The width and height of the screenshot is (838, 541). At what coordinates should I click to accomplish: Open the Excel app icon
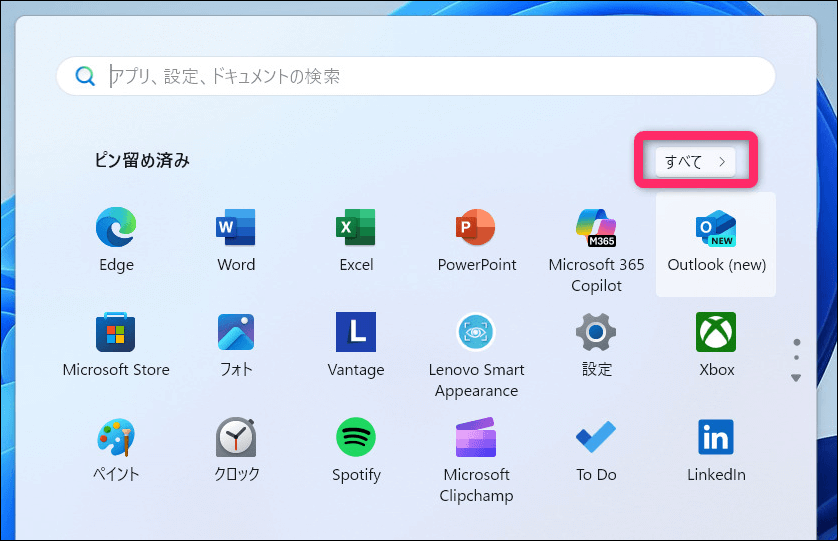pyautogui.click(x=356, y=229)
